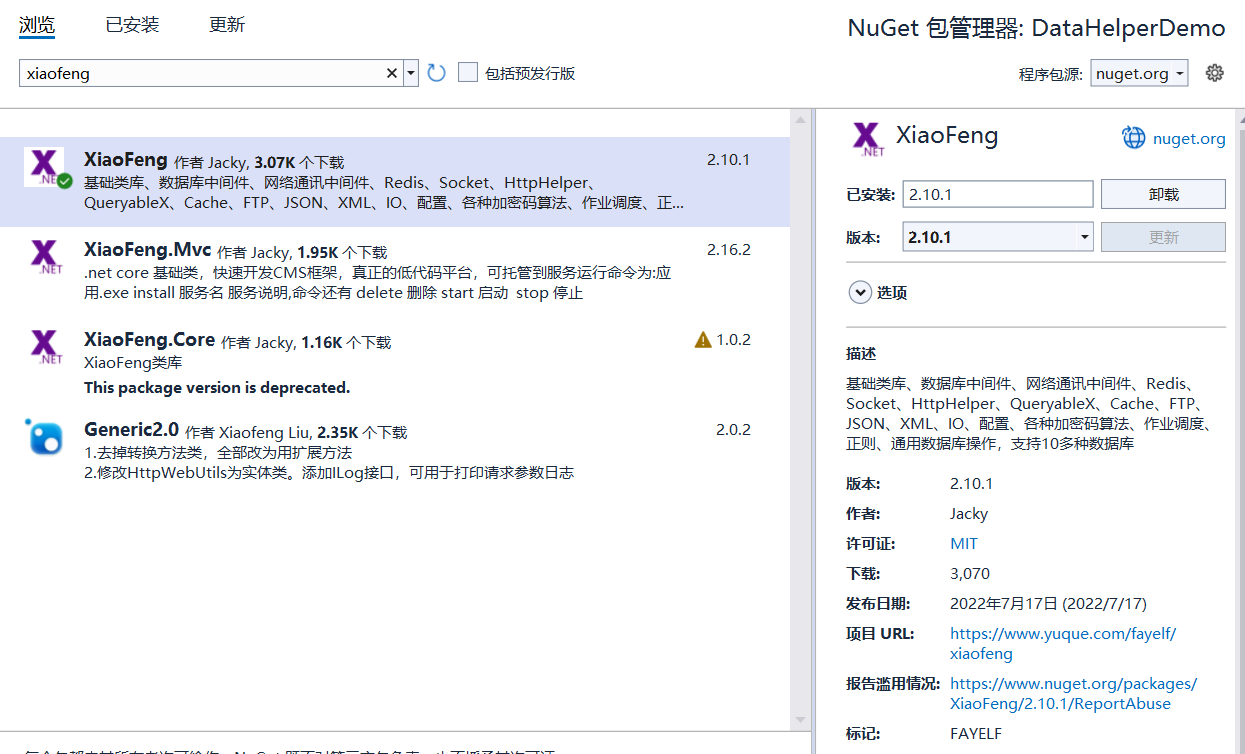Switch to the 已安装 tab

point(132,25)
